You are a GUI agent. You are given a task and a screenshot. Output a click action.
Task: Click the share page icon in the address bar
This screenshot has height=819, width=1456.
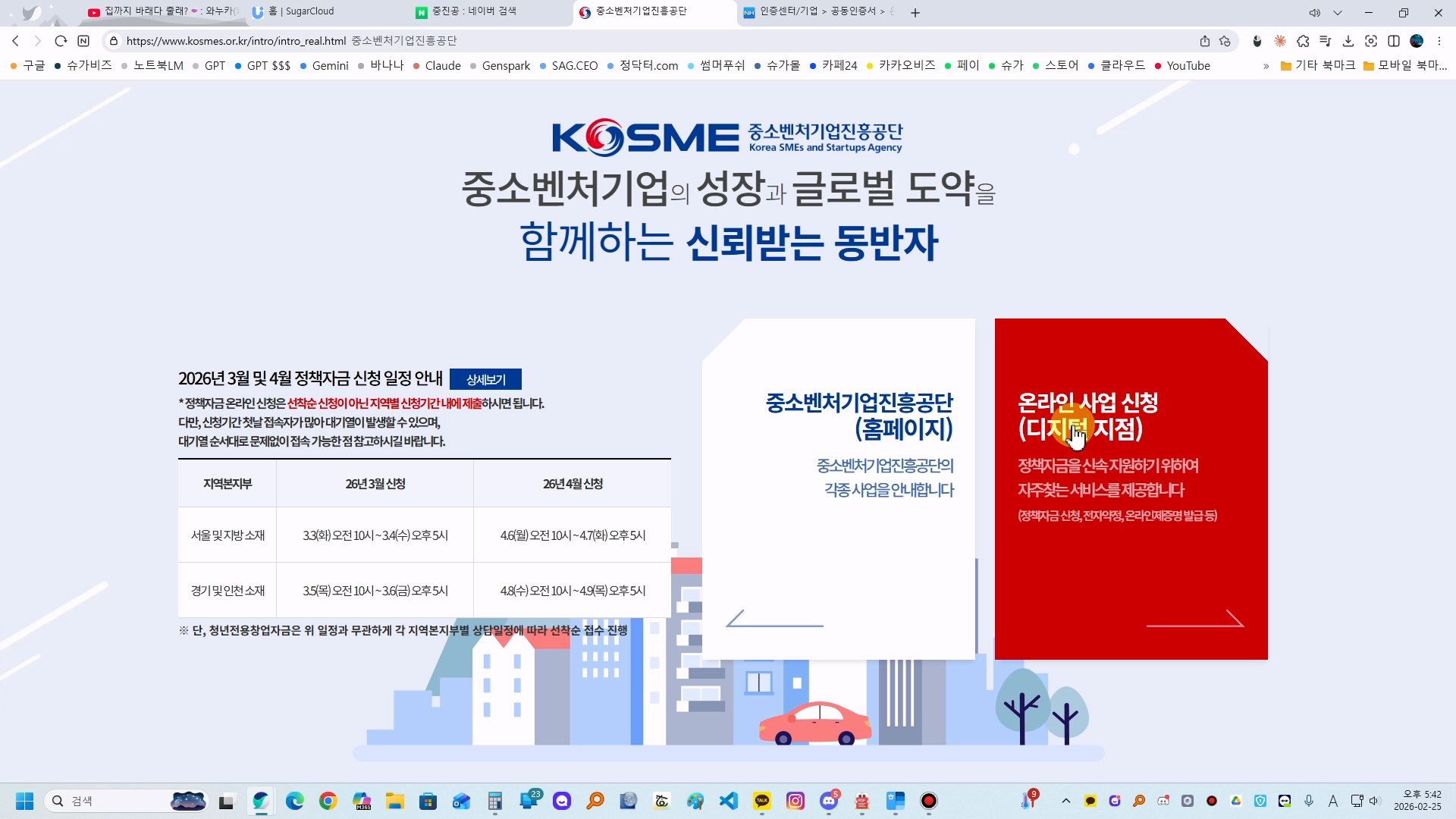tap(1204, 41)
